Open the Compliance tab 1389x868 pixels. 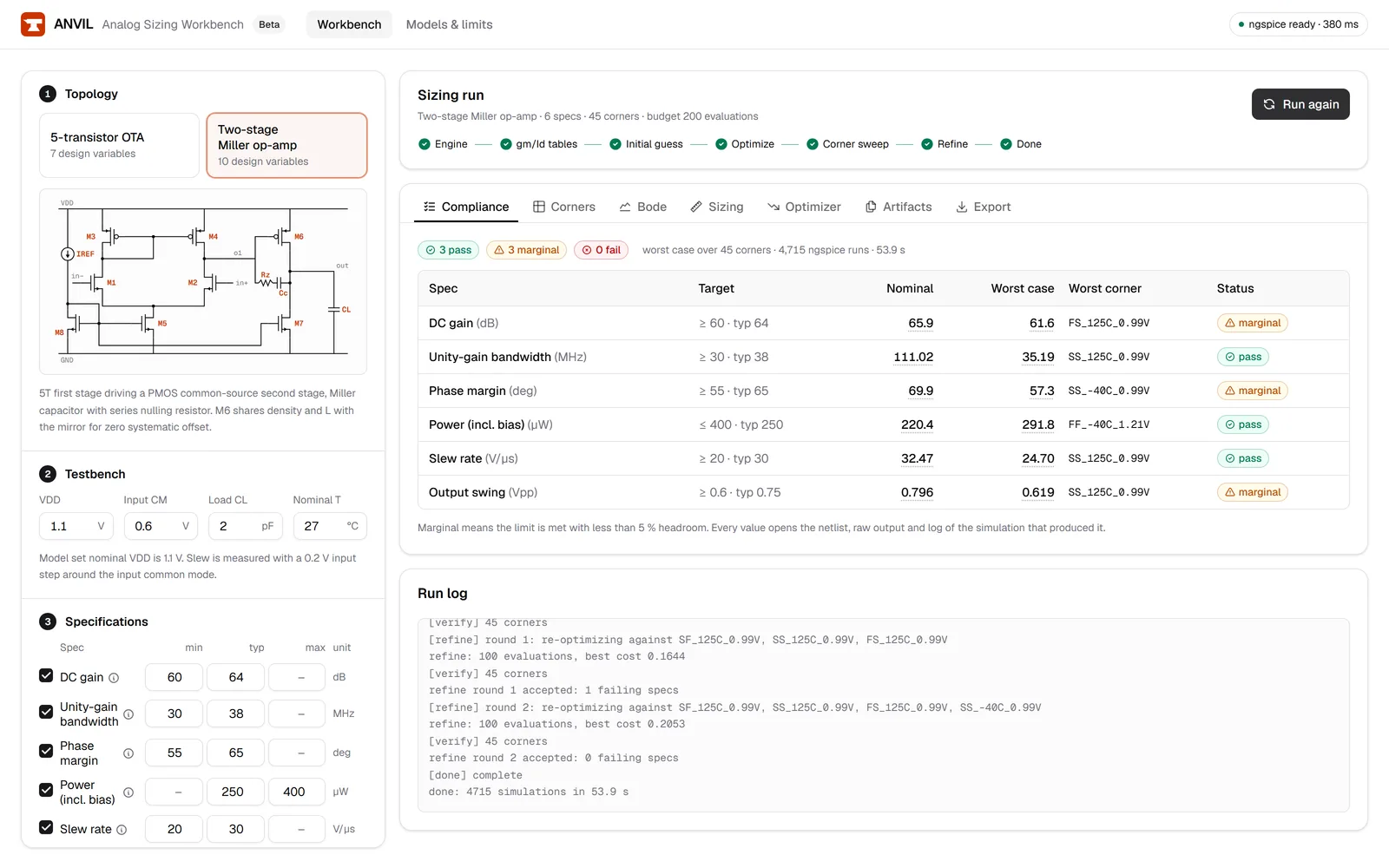tap(466, 207)
